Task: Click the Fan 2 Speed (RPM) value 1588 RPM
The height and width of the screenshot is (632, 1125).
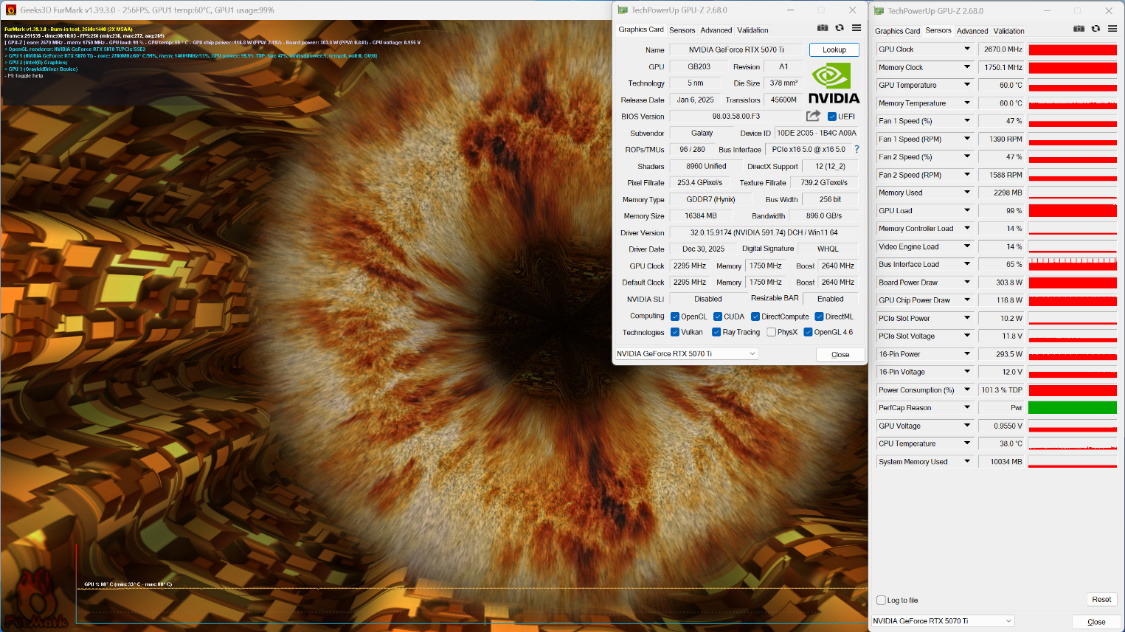Action: [x=1001, y=175]
